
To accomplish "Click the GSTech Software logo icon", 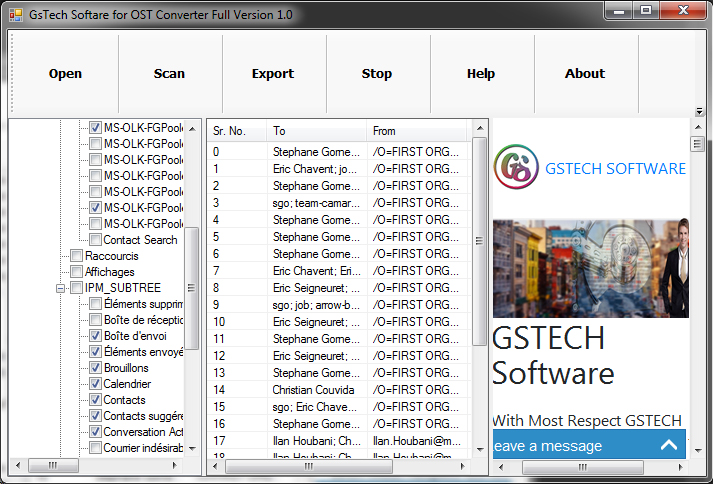I will coord(516,168).
